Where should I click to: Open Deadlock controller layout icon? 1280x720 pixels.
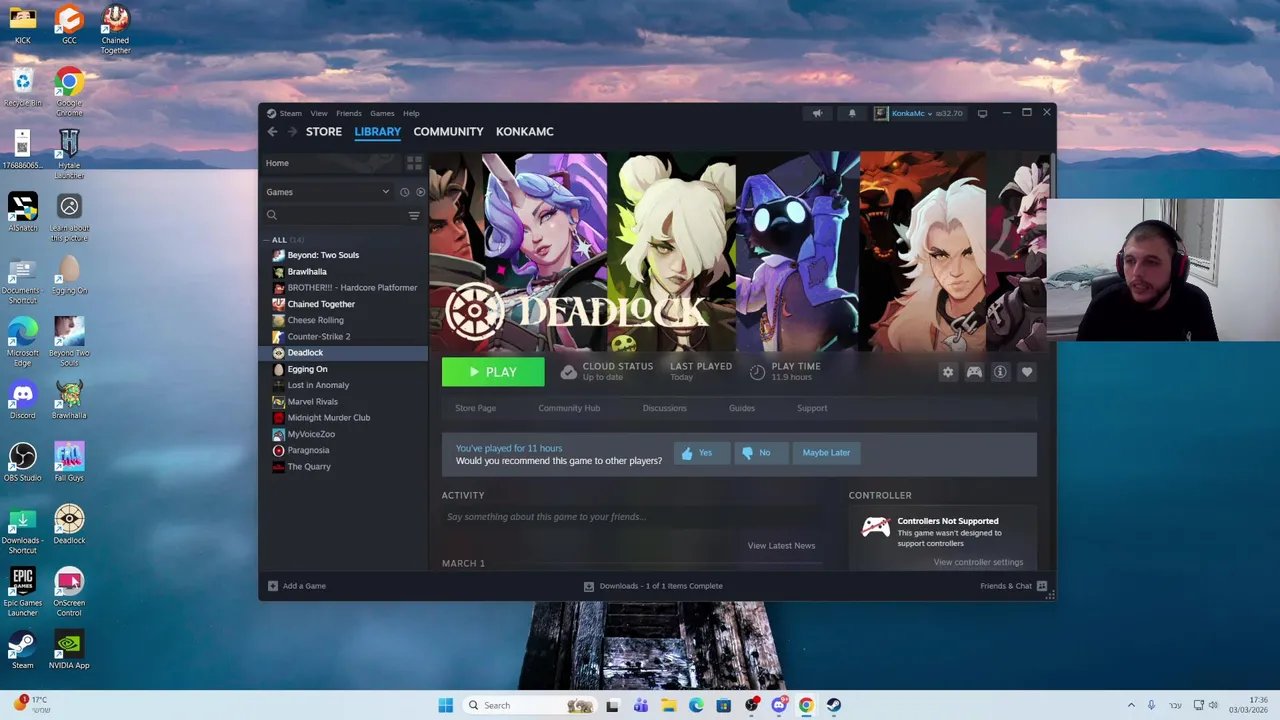coord(974,372)
